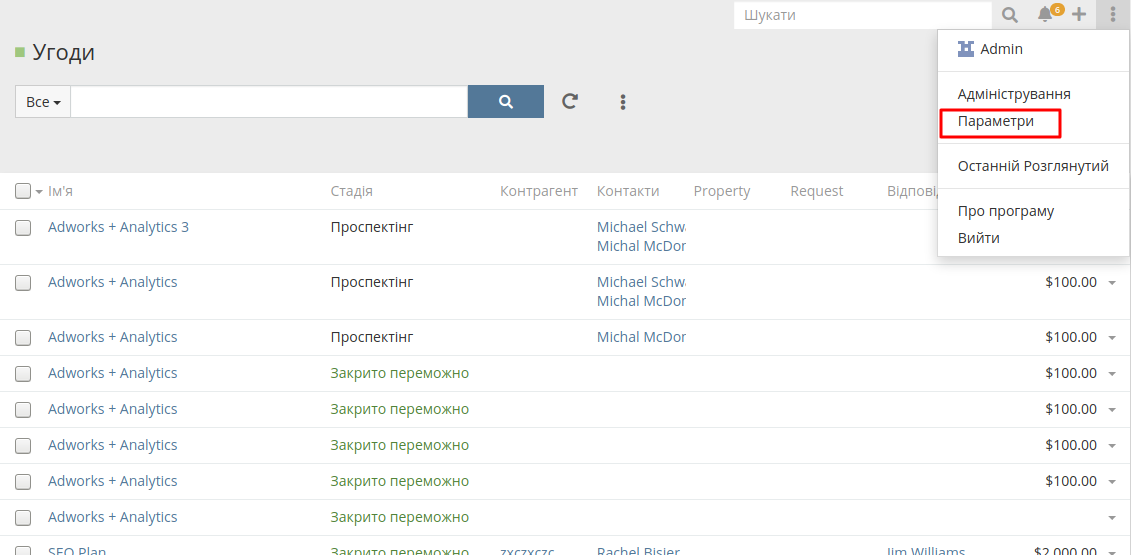Choose Адміністрування in the menu

tap(1014, 94)
